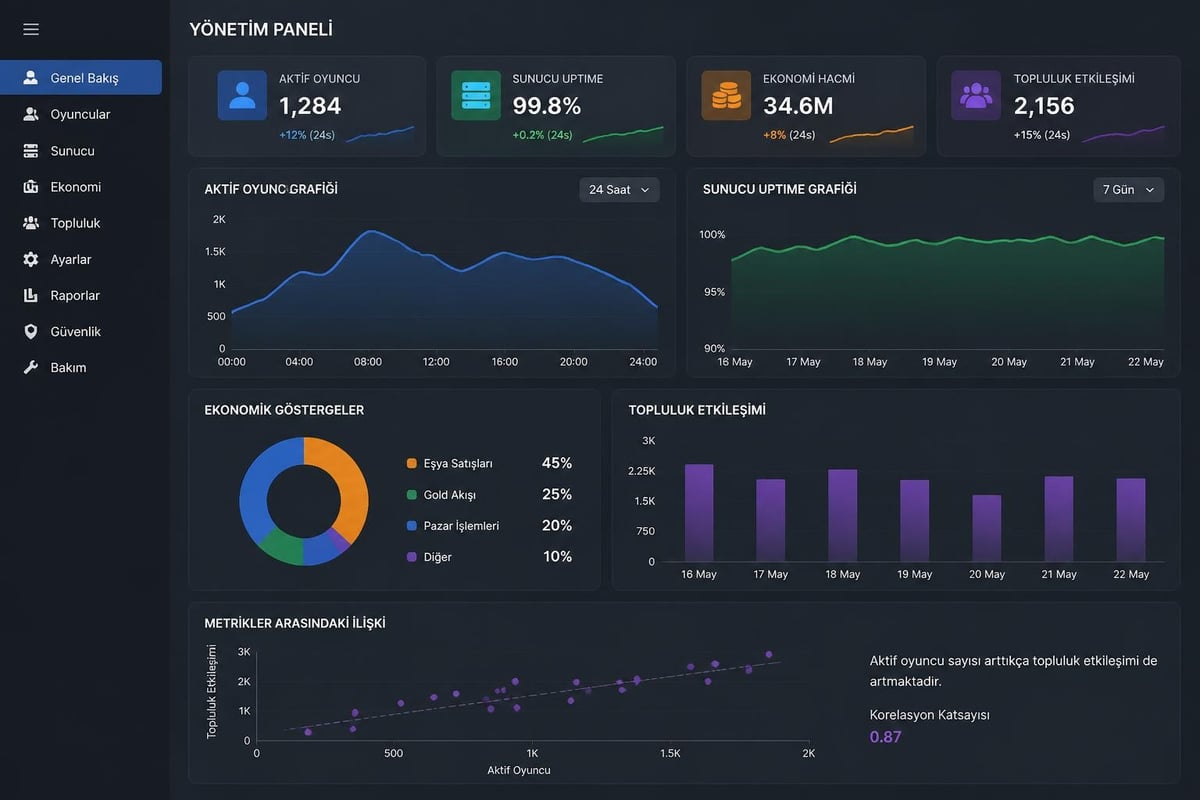Click the 19 May community bar
Screen dimensions: 1200x800
coord(915,520)
